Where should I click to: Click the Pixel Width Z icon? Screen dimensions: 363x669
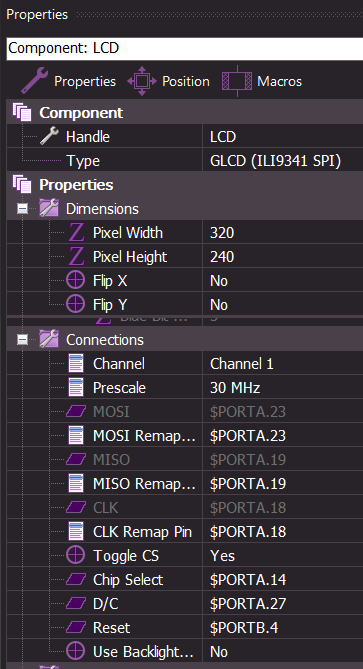point(76,233)
